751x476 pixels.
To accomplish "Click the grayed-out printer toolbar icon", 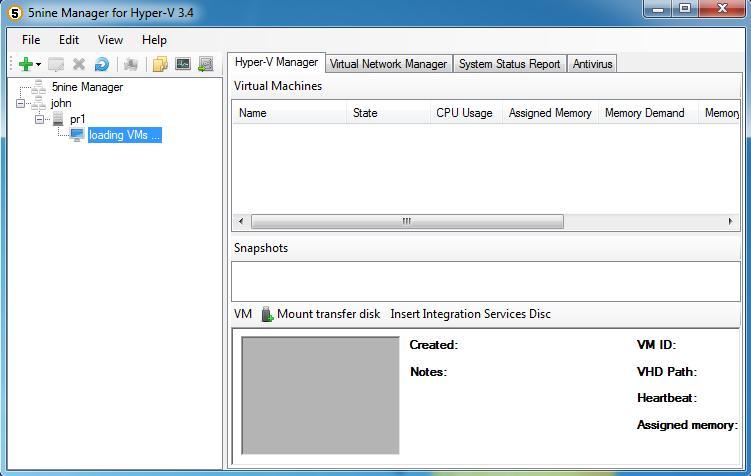I will [131, 64].
